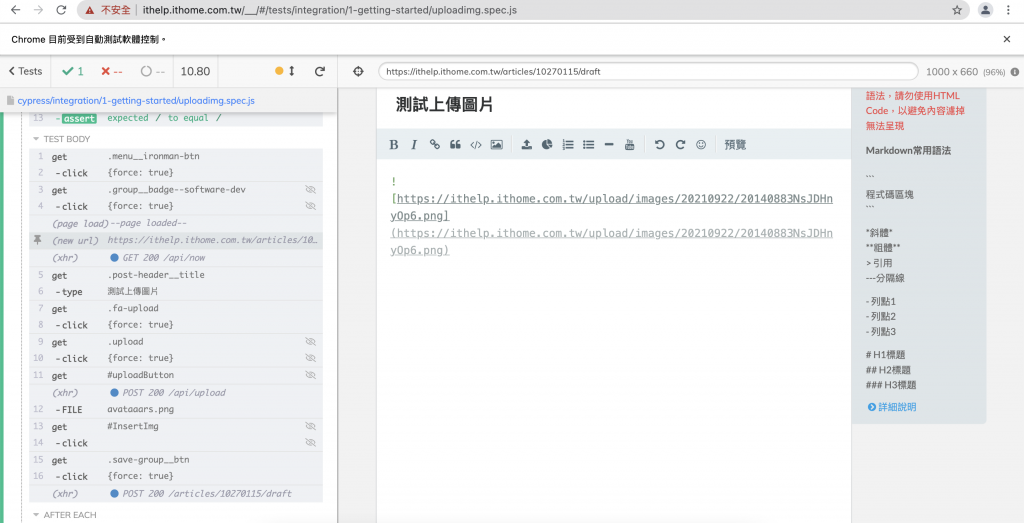Insert a horizontal rule divider
The width and height of the screenshot is (1024, 523).
coord(609,145)
